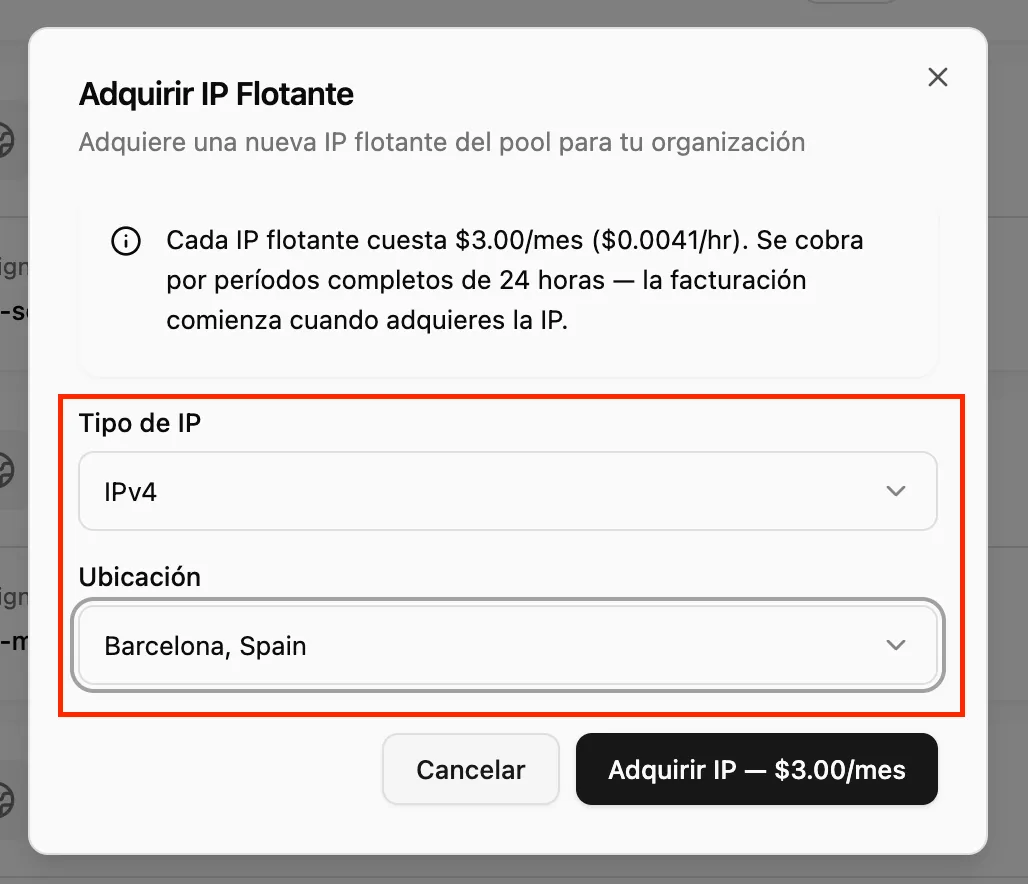
Task: Click chevron arrow beside Barcelona, Spain
Action: pos(896,646)
